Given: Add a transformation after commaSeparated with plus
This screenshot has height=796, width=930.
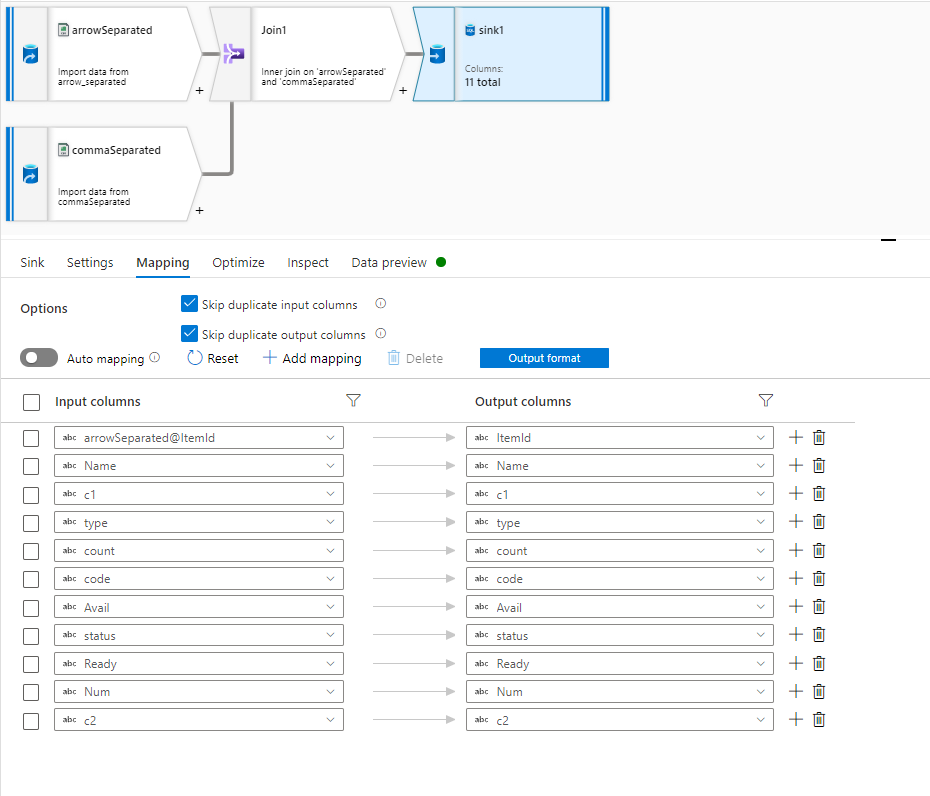Looking at the screenshot, I should tap(199, 210).
